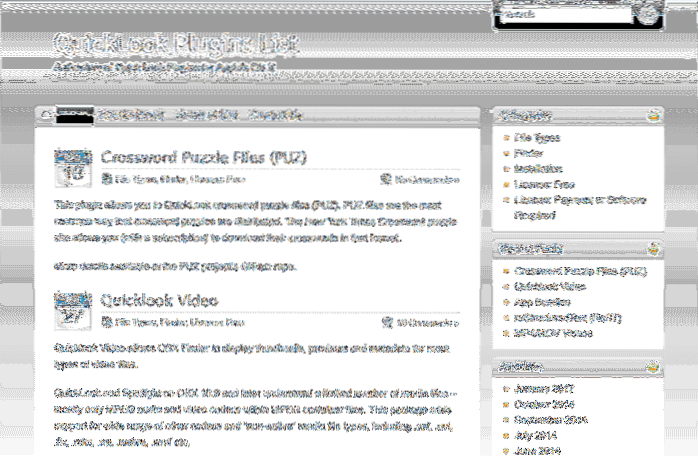Image resolution: width=698 pixels, height=456 pixels.
Task: Open Quicklook Video post title
Action: point(159,301)
